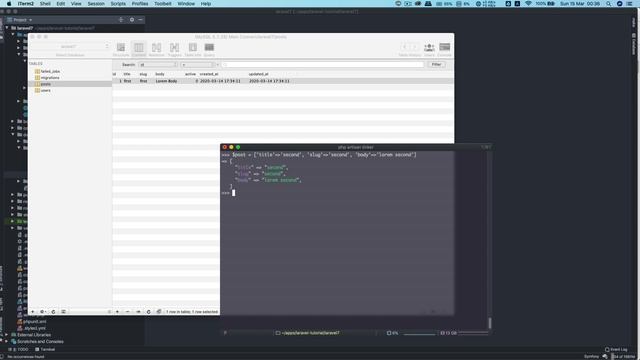This screenshot has width=640, height=360.
Task: Open the Structure view in Sequel Pro toolbar
Action: (x=121, y=49)
